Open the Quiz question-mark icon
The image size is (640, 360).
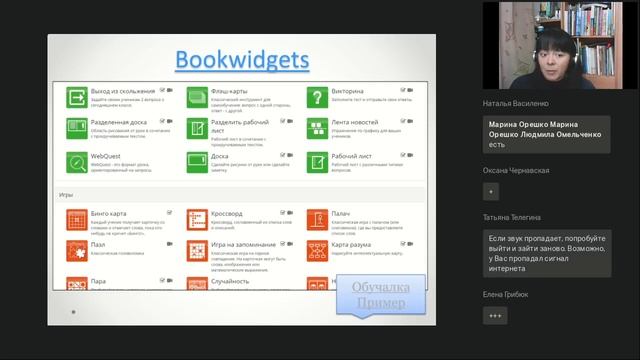(x=317, y=98)
